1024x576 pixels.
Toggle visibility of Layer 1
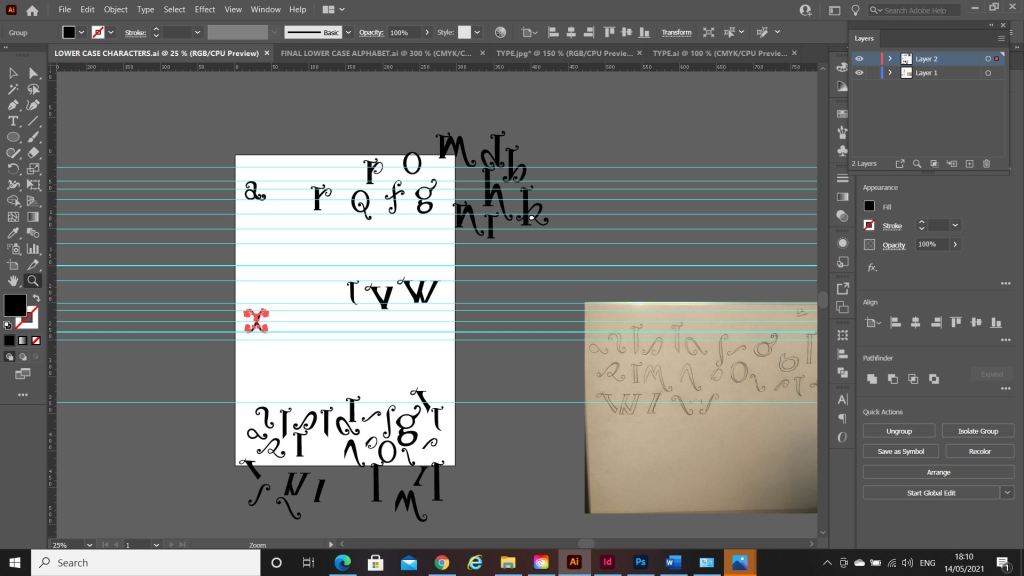[x=858, y=73]
